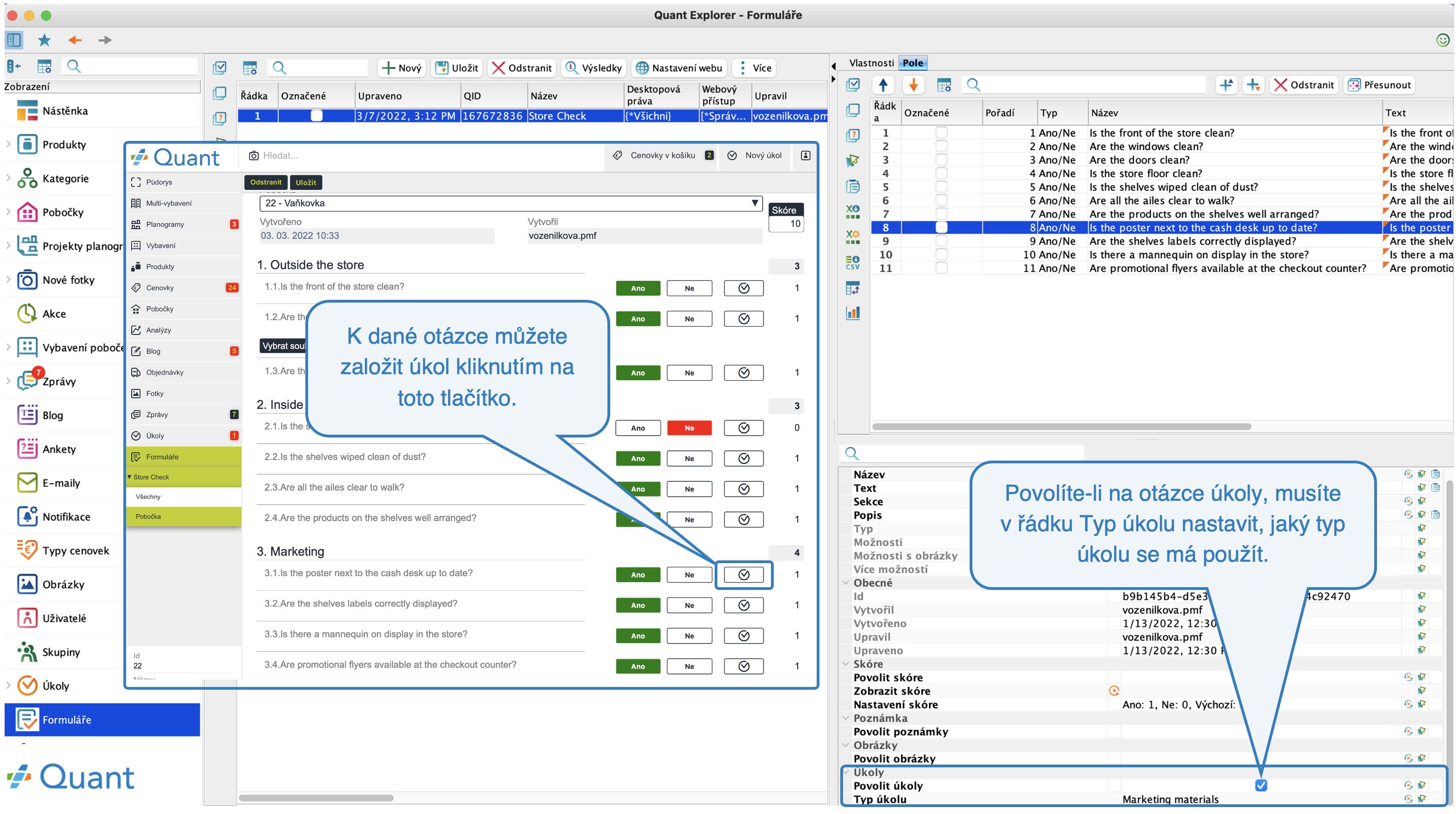Viewport: 1456px width, 814px height.
Task: Collapse the Store Check submenu
Action: click(x=129, y=477)
